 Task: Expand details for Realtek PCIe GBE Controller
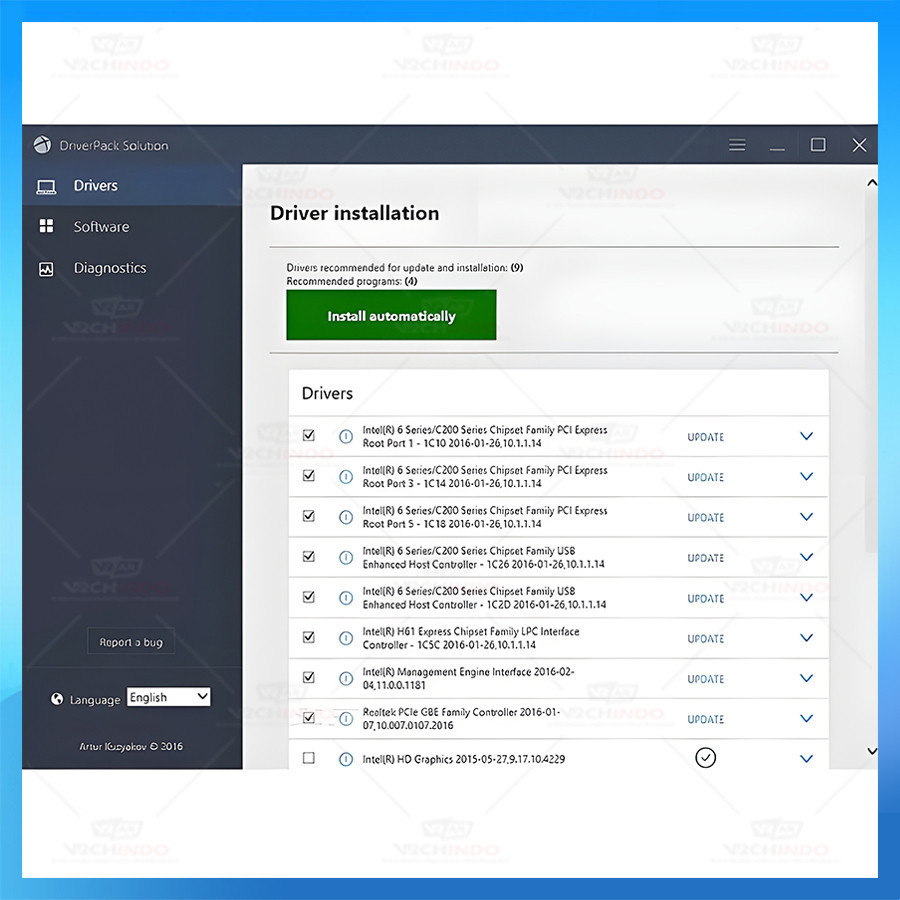(806, 718)
